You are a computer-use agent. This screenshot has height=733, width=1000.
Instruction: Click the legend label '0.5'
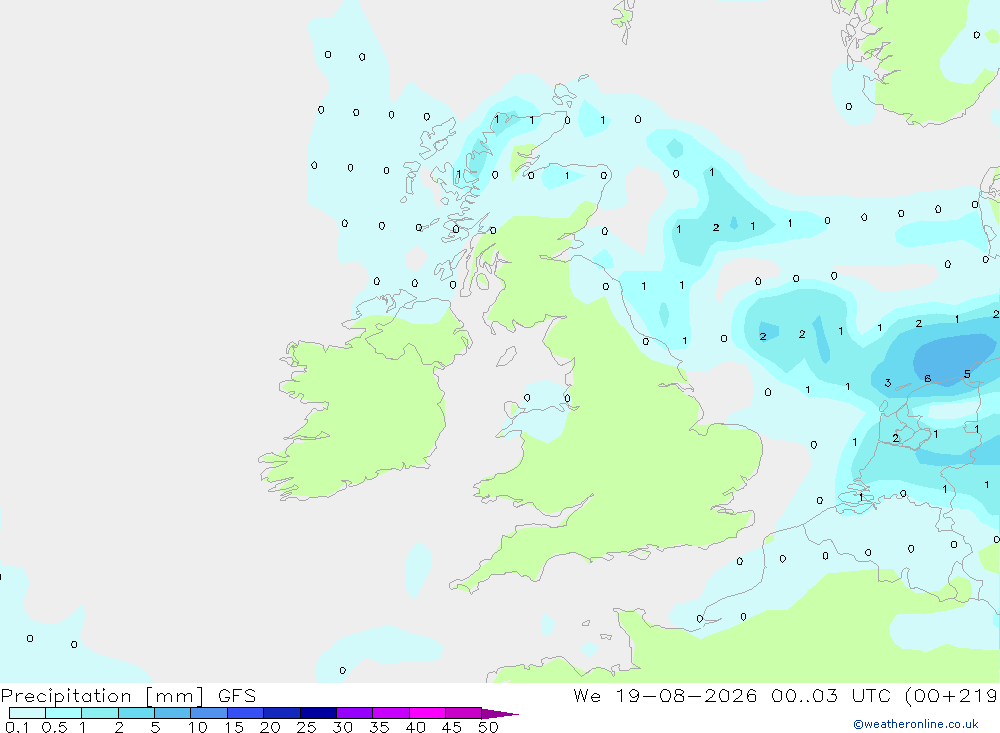(54, 727)
